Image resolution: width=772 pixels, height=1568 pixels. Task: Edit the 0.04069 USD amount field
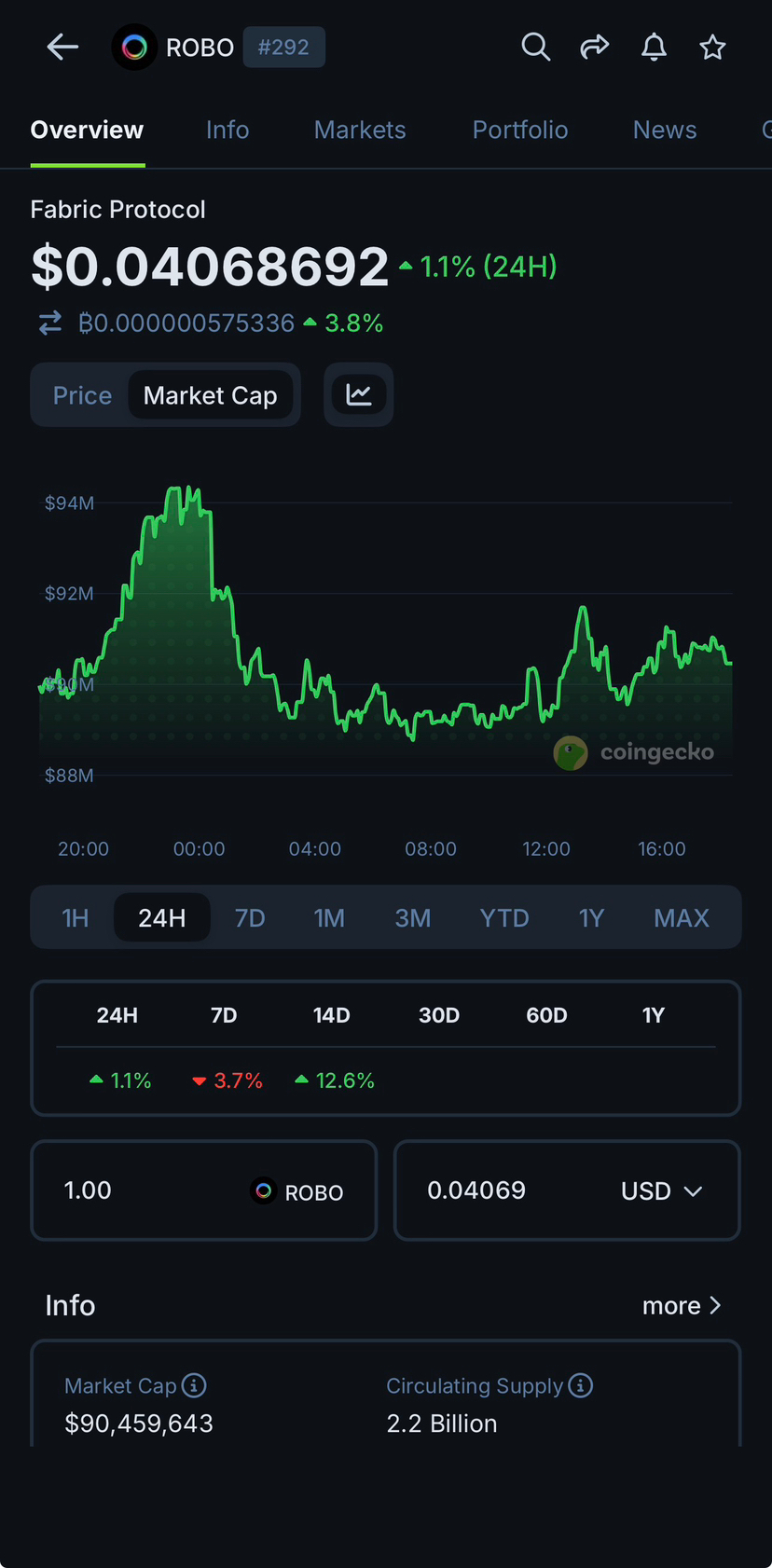567,1190
